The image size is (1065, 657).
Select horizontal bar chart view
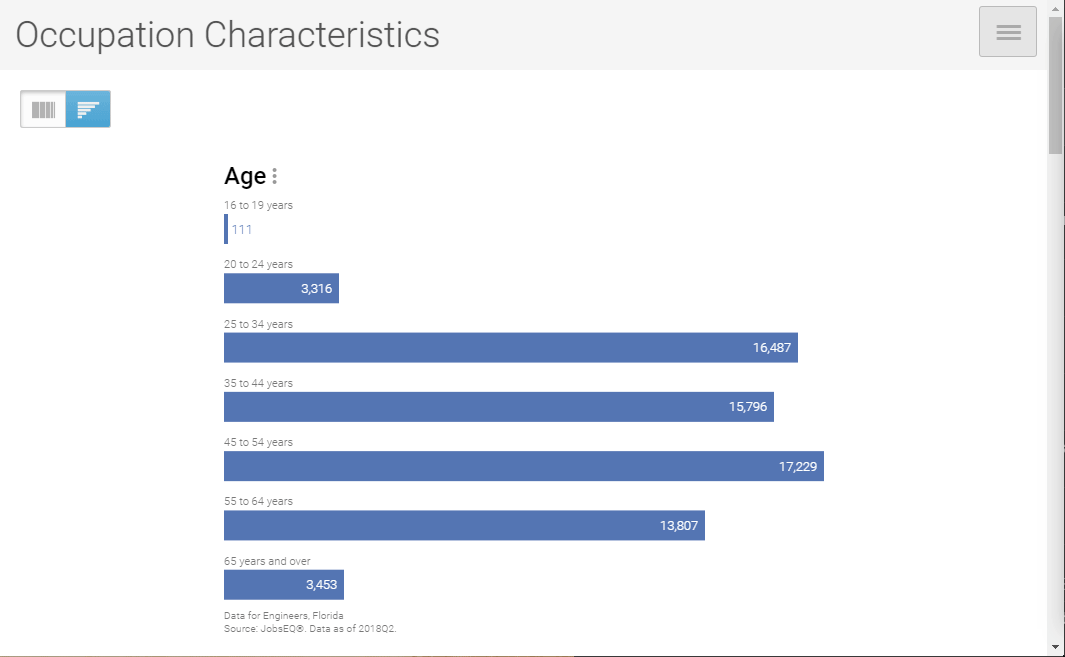click(x=88, y=109)
